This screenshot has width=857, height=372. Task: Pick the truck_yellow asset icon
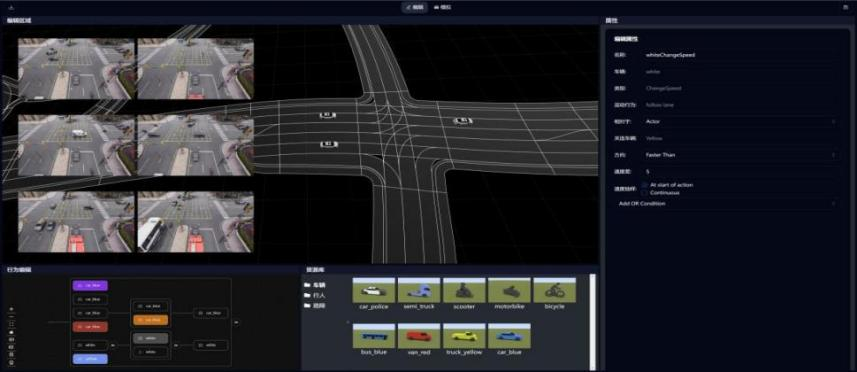click(x=464, y=336)
